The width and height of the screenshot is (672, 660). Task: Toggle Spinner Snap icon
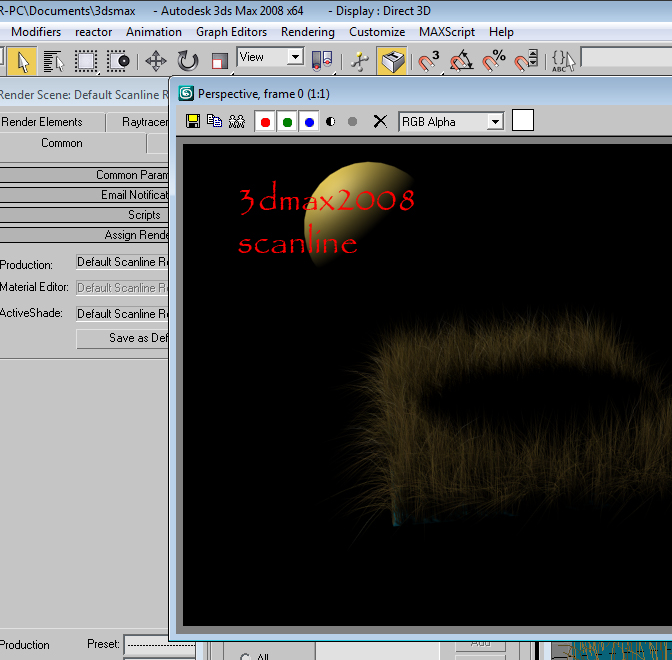[526, 61]
